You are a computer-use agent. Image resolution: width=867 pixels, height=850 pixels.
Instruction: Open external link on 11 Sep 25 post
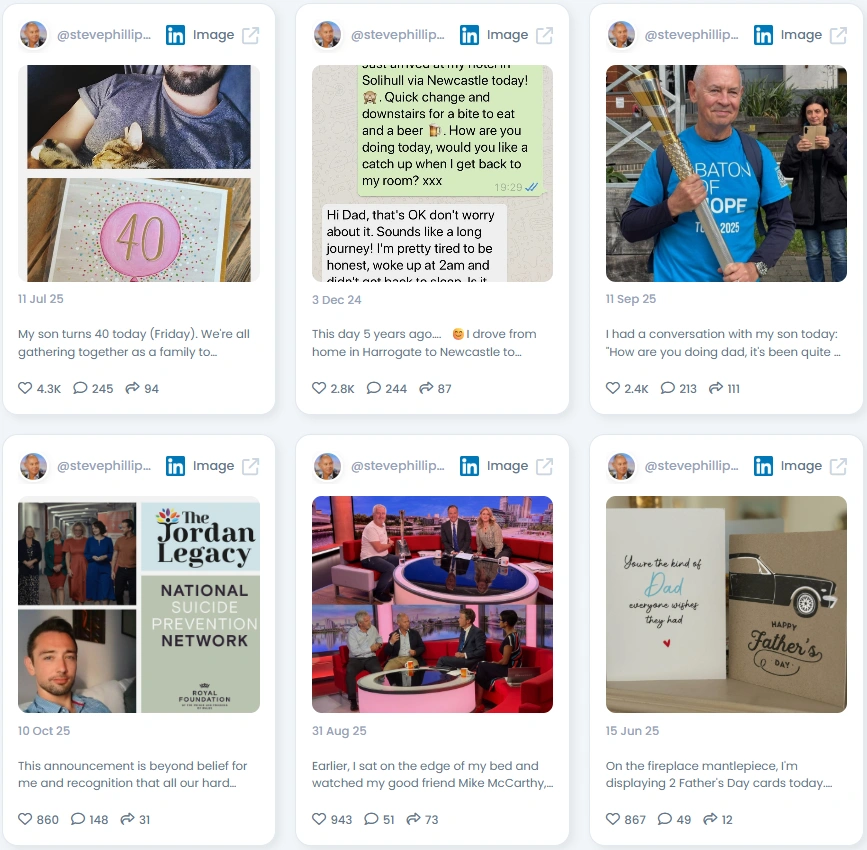pyautogui.click(x=838, y=35)
